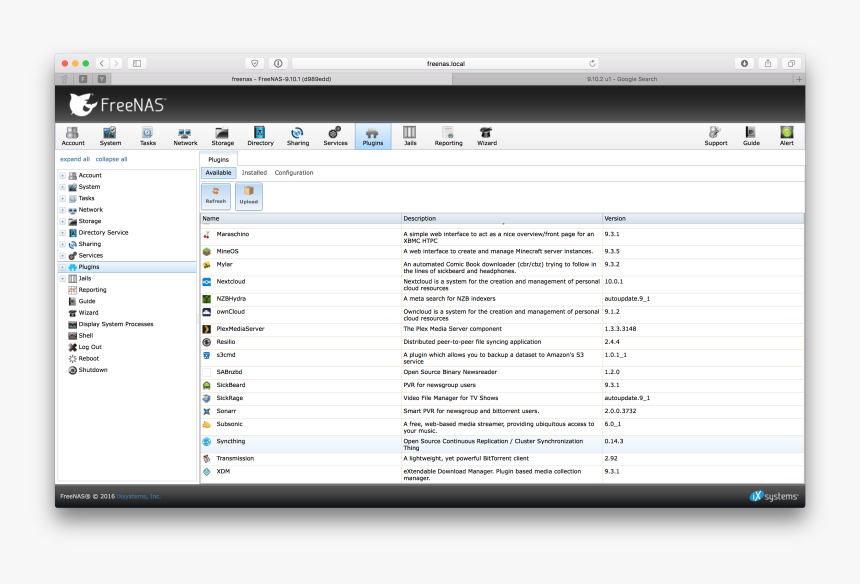This screenshot has width=860, height=584.
Task: Expand the Account tree item
Action: point(63,175)
